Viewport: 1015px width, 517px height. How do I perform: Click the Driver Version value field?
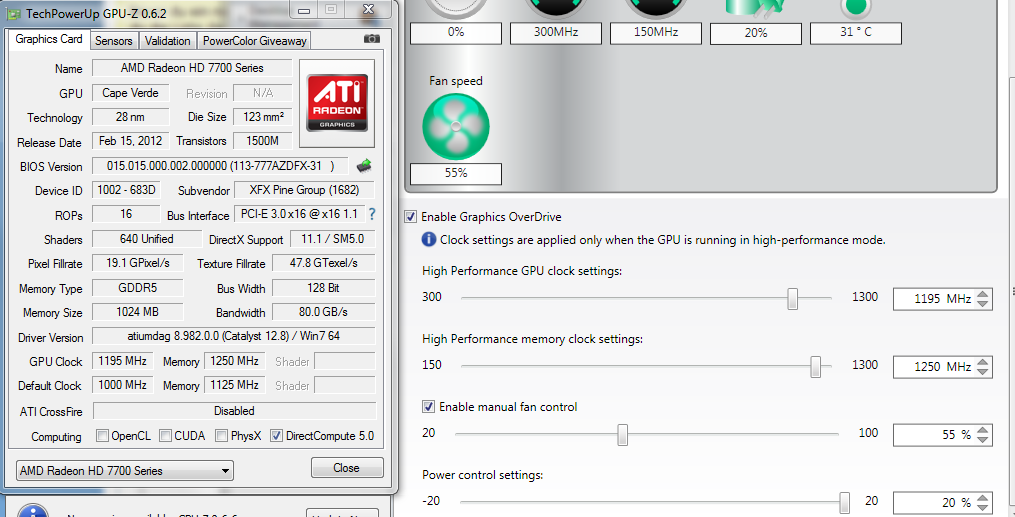[234, 336]
